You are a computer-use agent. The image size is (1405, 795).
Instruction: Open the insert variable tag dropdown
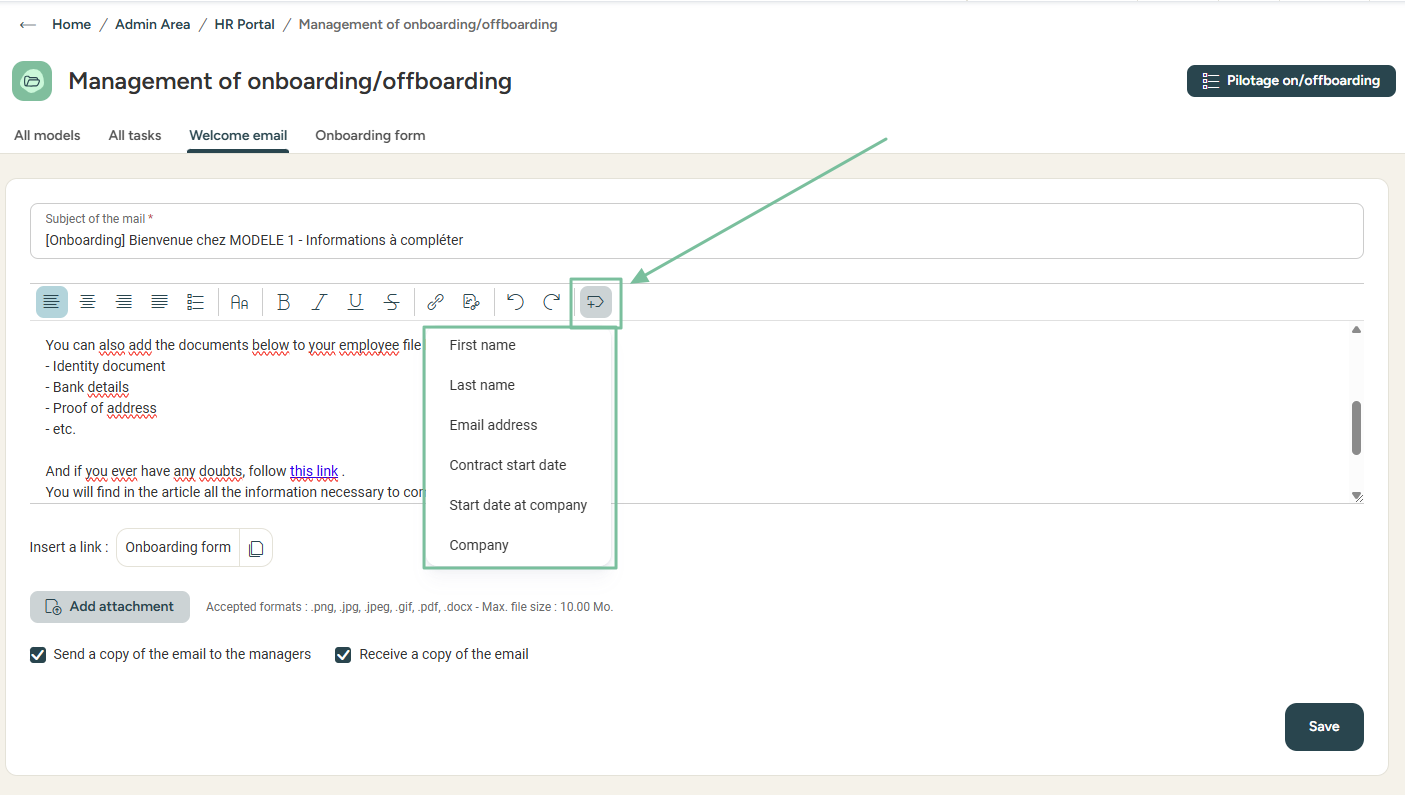click(x=596, y=302)
